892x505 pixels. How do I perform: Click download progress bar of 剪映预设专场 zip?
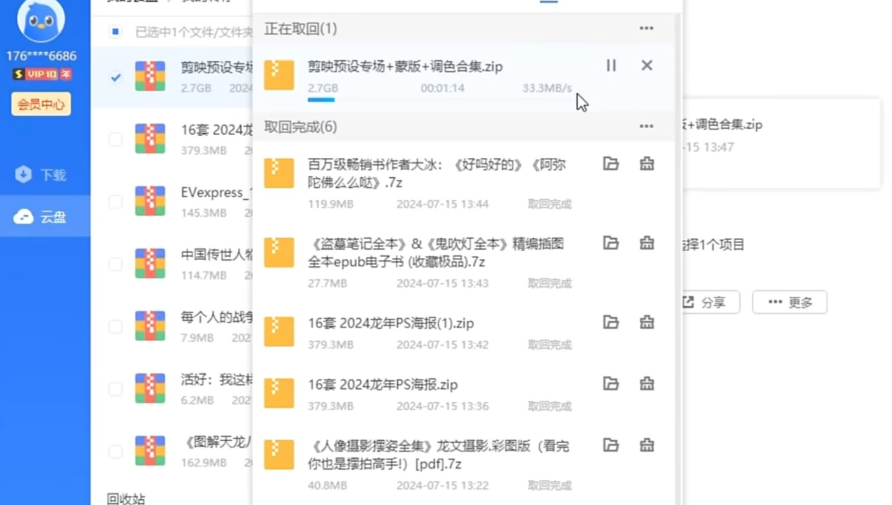(x=440, y=100)
